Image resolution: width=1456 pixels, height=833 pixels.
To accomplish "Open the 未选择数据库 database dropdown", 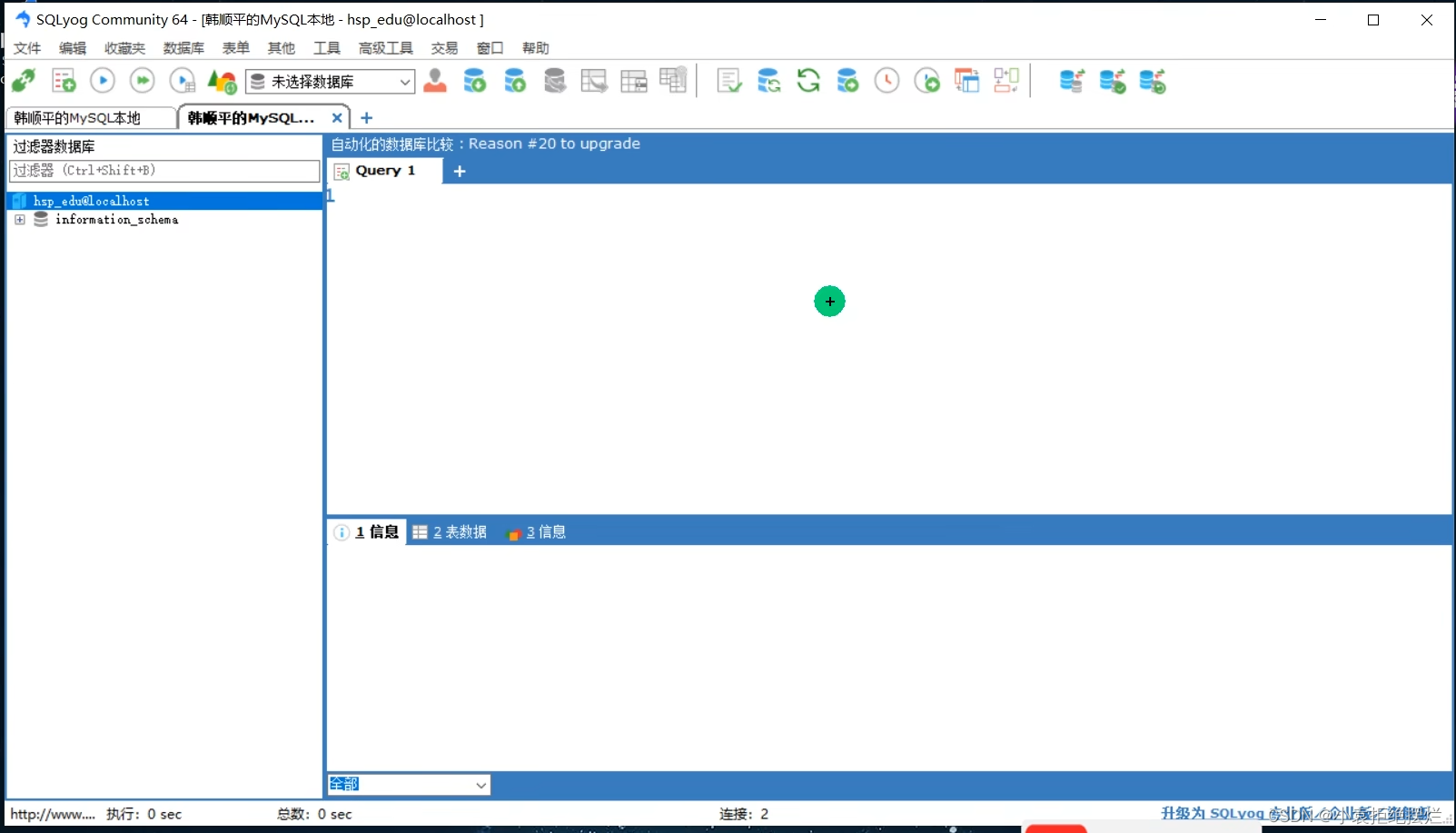I will point(331,82).
